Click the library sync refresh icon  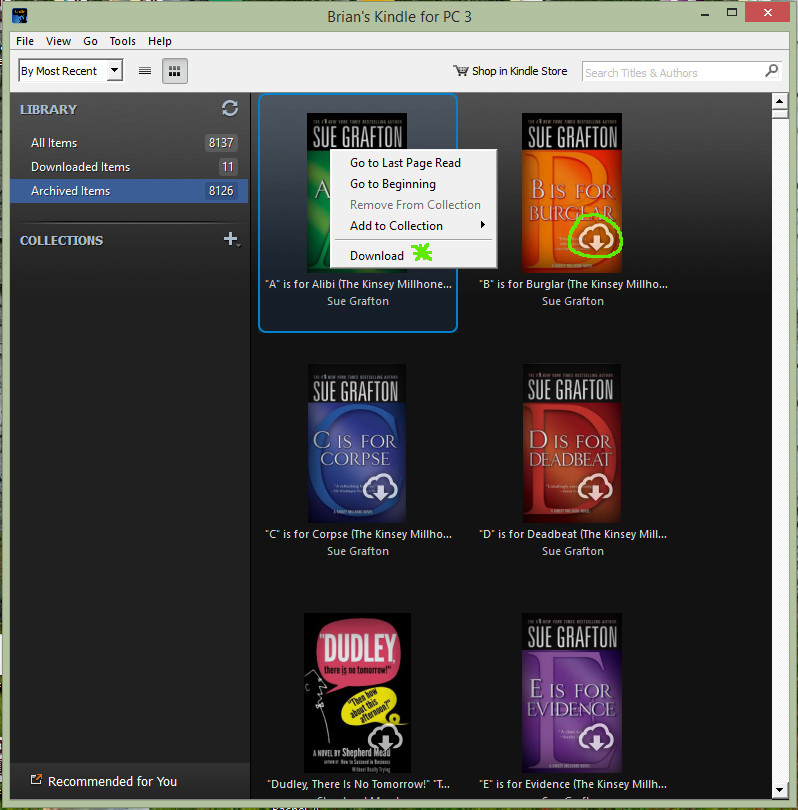(230, 108)
